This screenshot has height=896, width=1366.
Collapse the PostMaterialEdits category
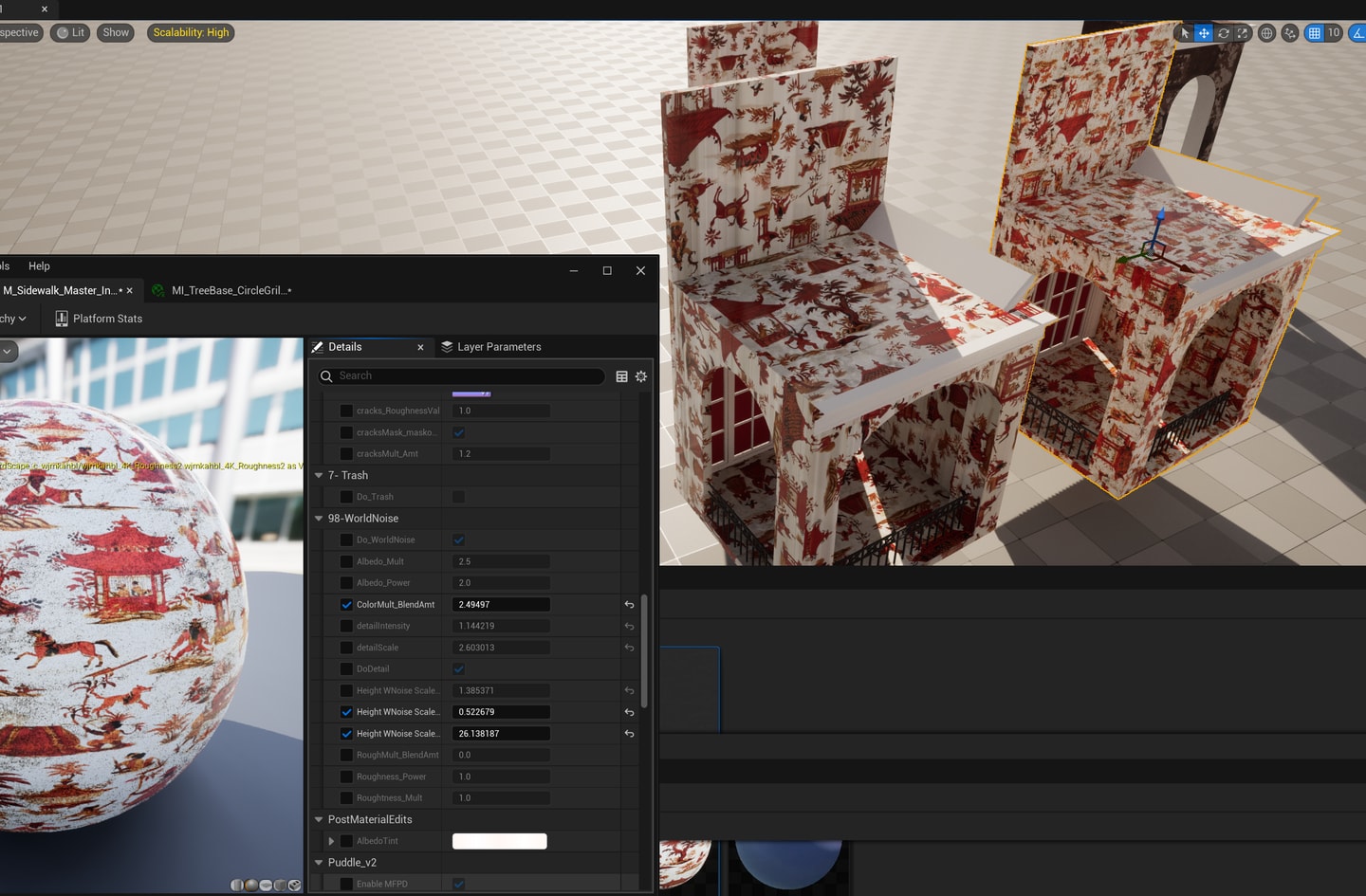pyautogui.click(x=319, y=819)
